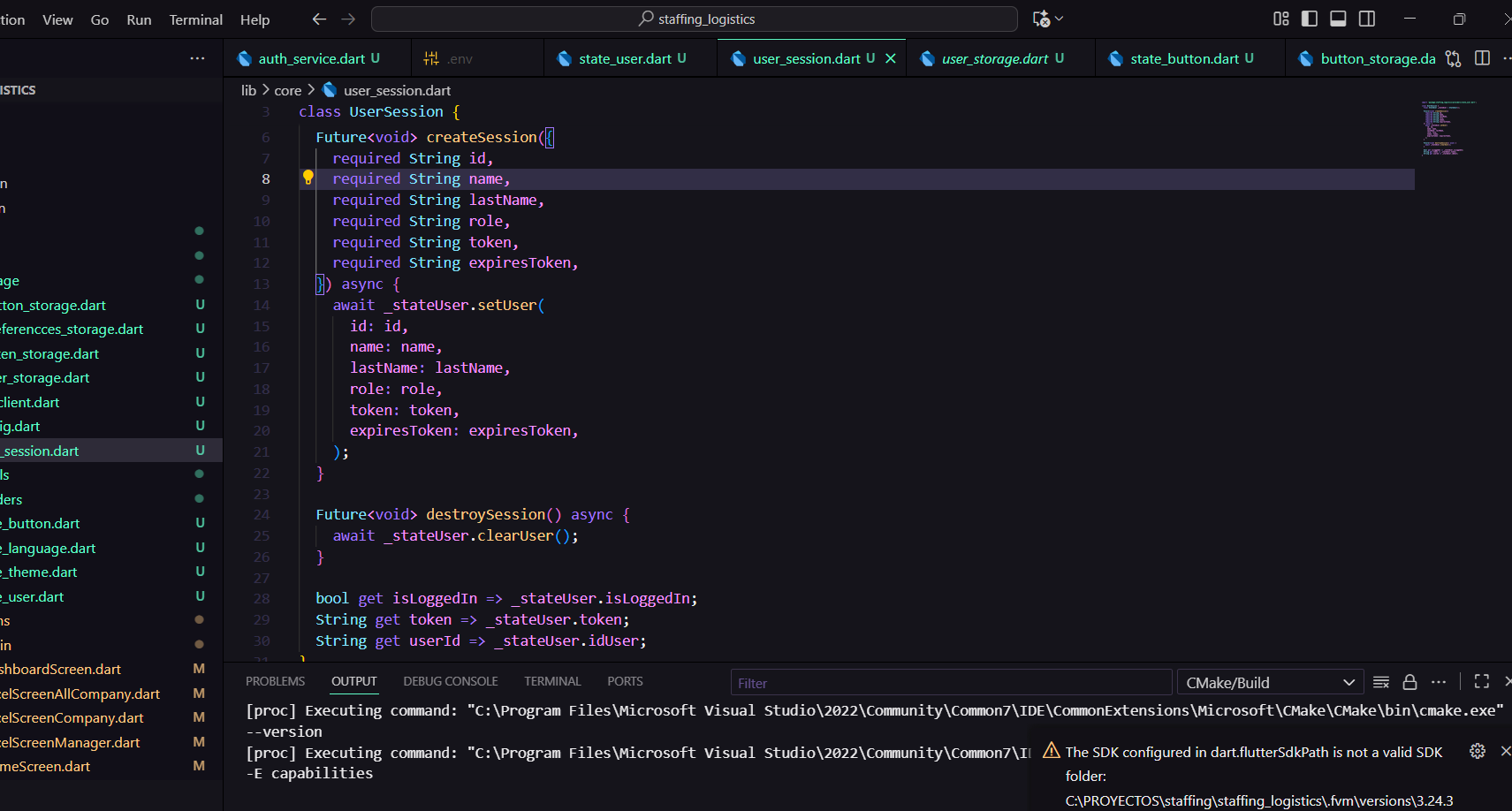1512x811 pixels.
Task: Toggle the bottom panel visibility
Action: pyautogui.click(x=1338, y=19)
